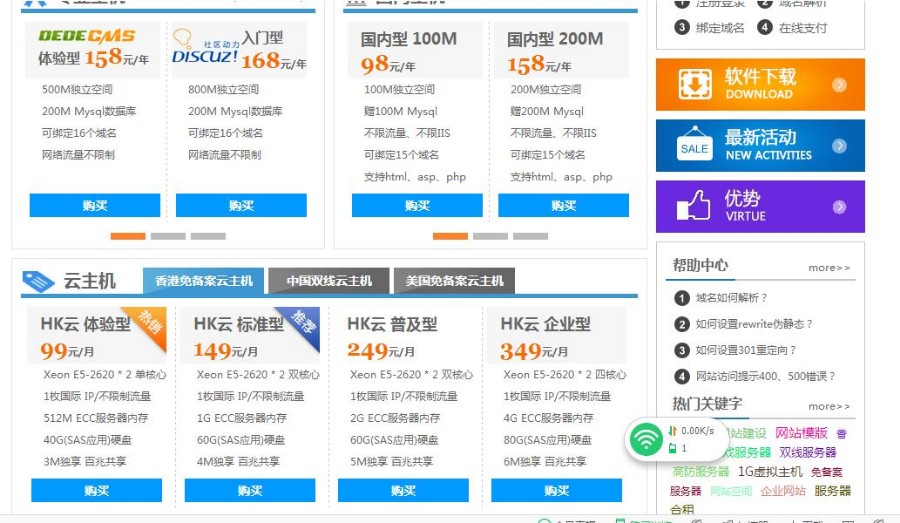The image size is (900, 523).
Task: Buy the 国内型 200M hosting plan
Action: (564, 205)
